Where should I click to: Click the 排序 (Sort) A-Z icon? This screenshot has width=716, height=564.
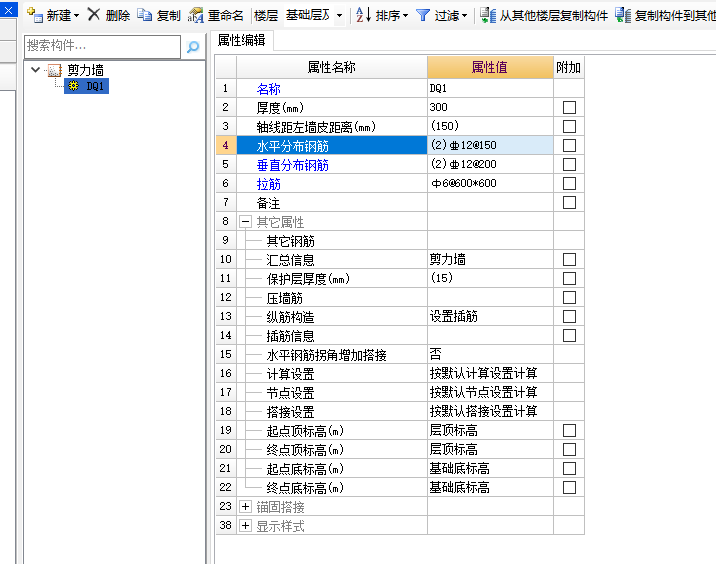[363, 15]
